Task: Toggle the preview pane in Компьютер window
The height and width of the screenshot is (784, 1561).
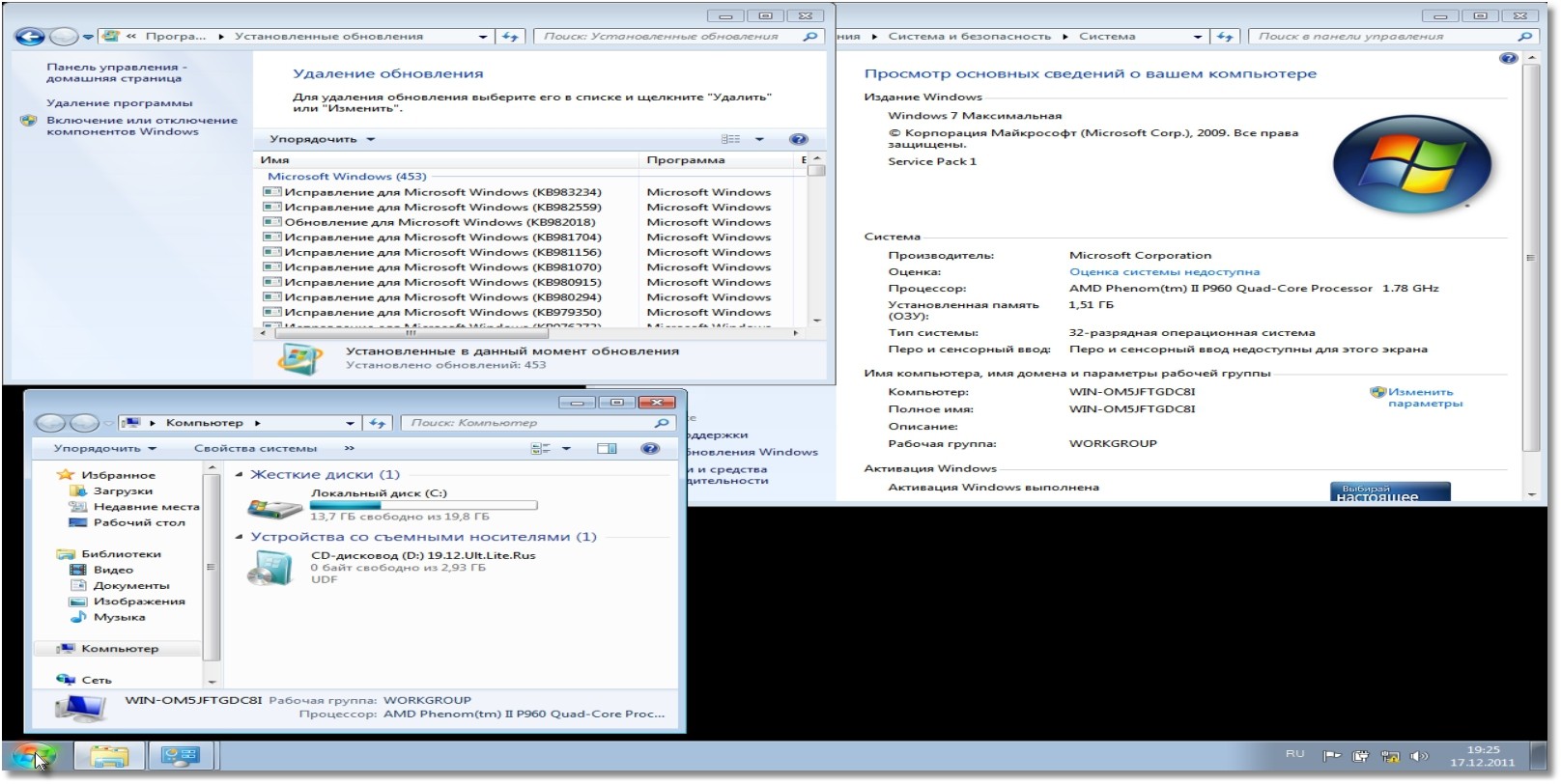Action: pos(607,448)
